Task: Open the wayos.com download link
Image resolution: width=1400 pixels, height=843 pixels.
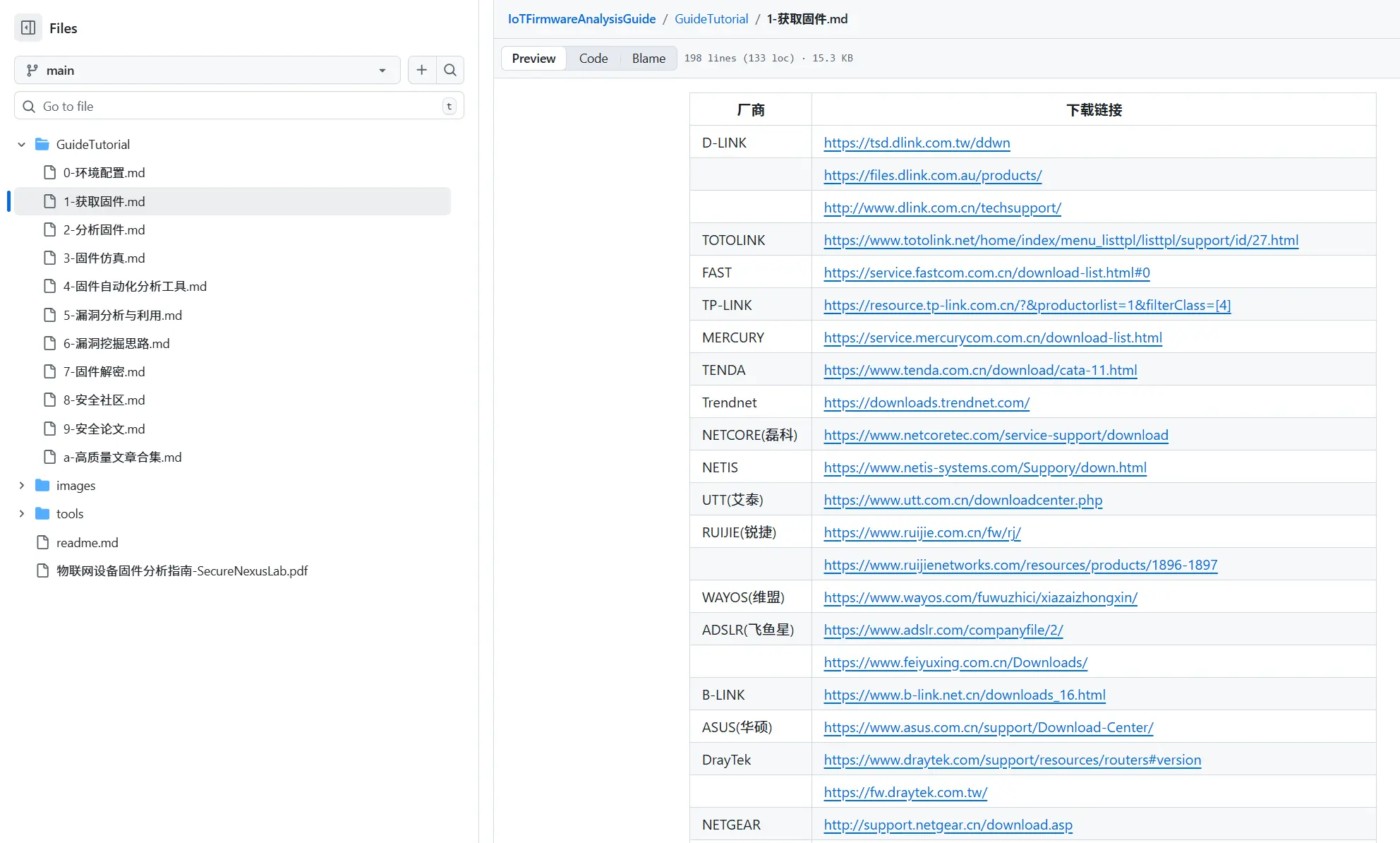Action: [x=981, y=597]
